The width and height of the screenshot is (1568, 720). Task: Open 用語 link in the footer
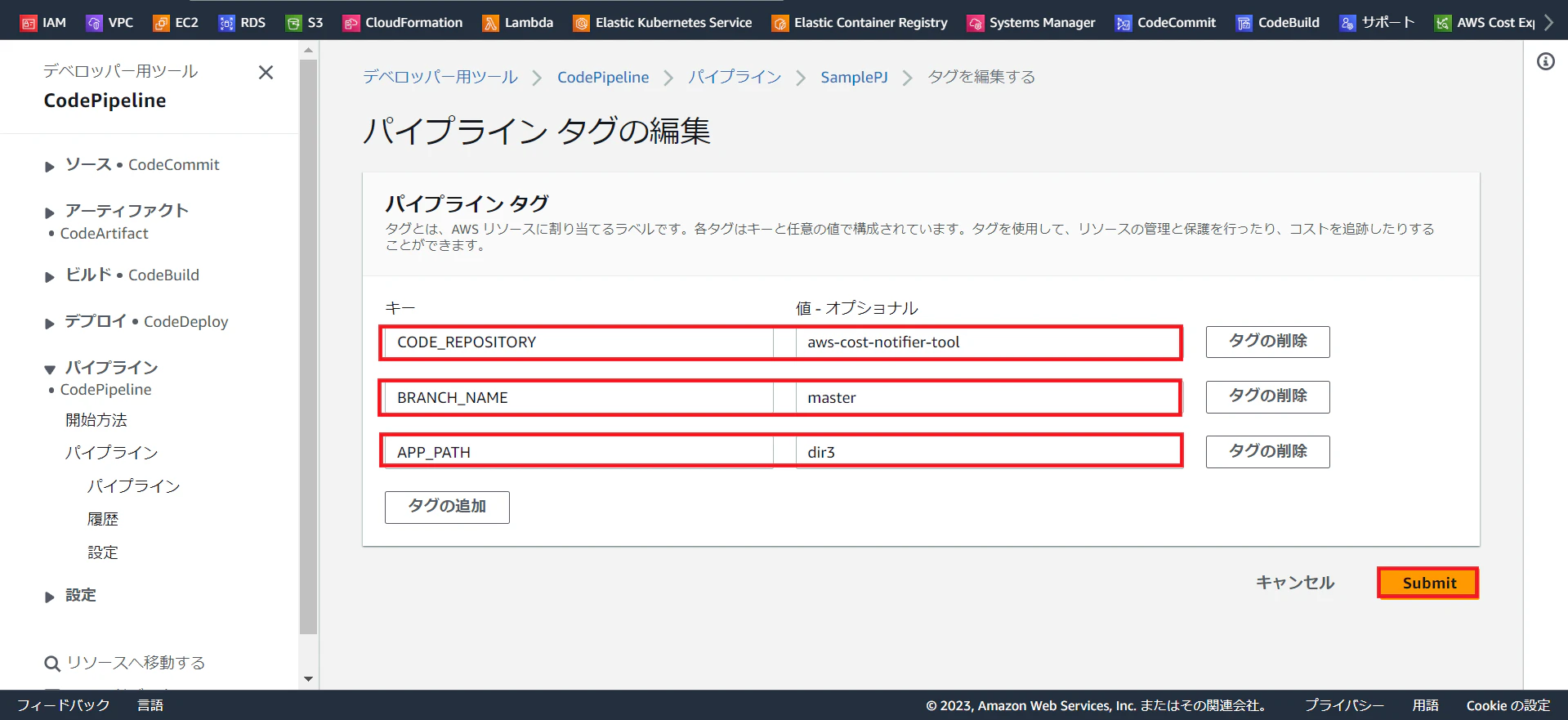[x=1426, y=705]
